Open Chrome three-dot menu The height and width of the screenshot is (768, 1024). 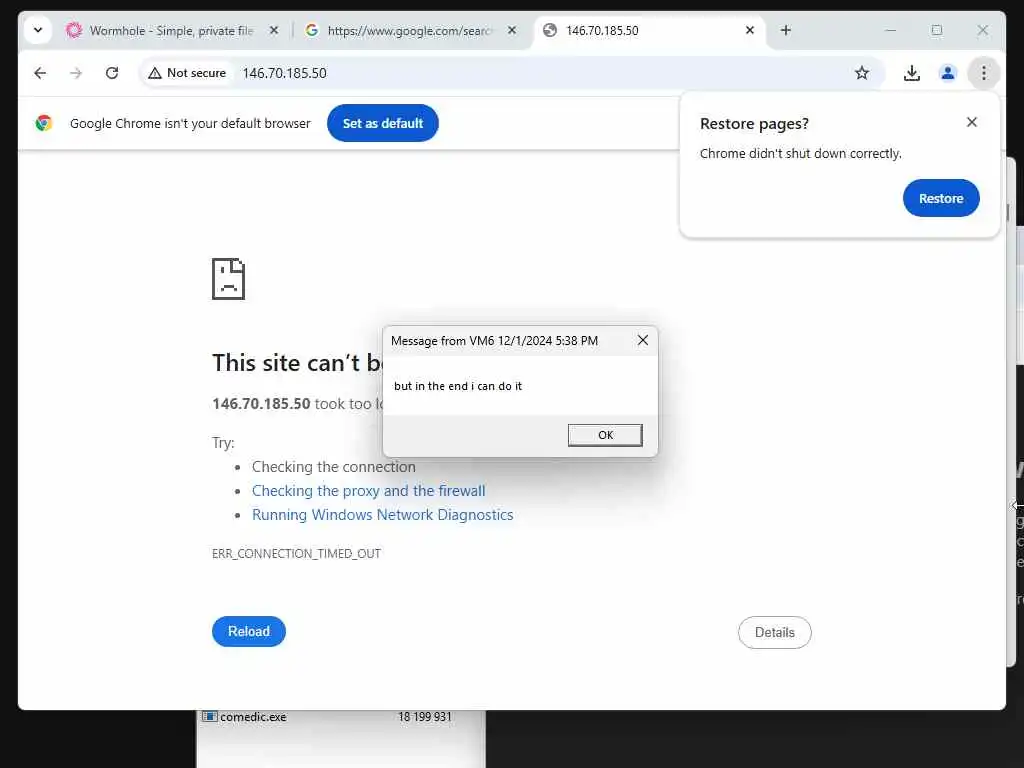[x=984, y=73]
